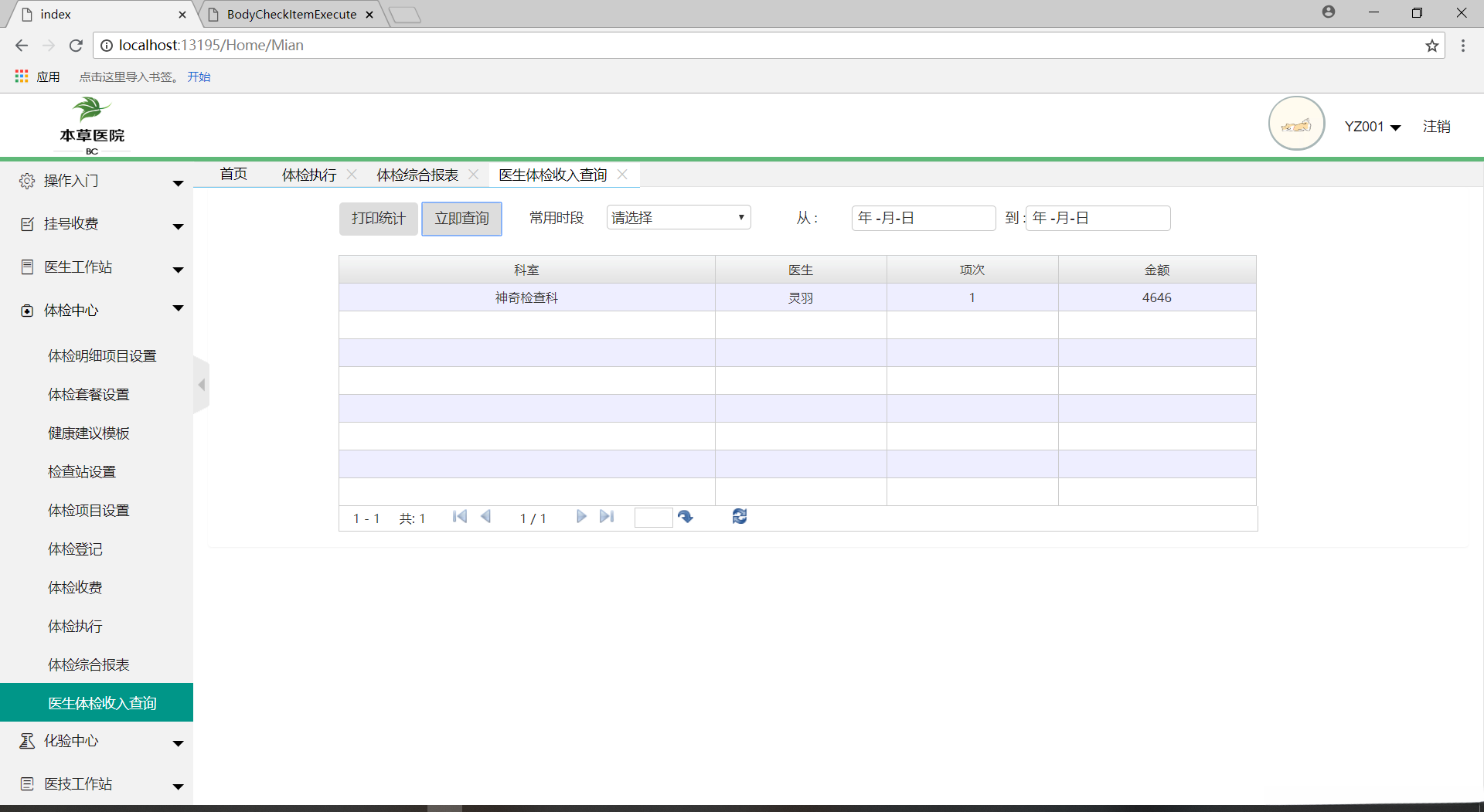
Task: Click the 操作入门 gear icon
Action: (27, 181)
